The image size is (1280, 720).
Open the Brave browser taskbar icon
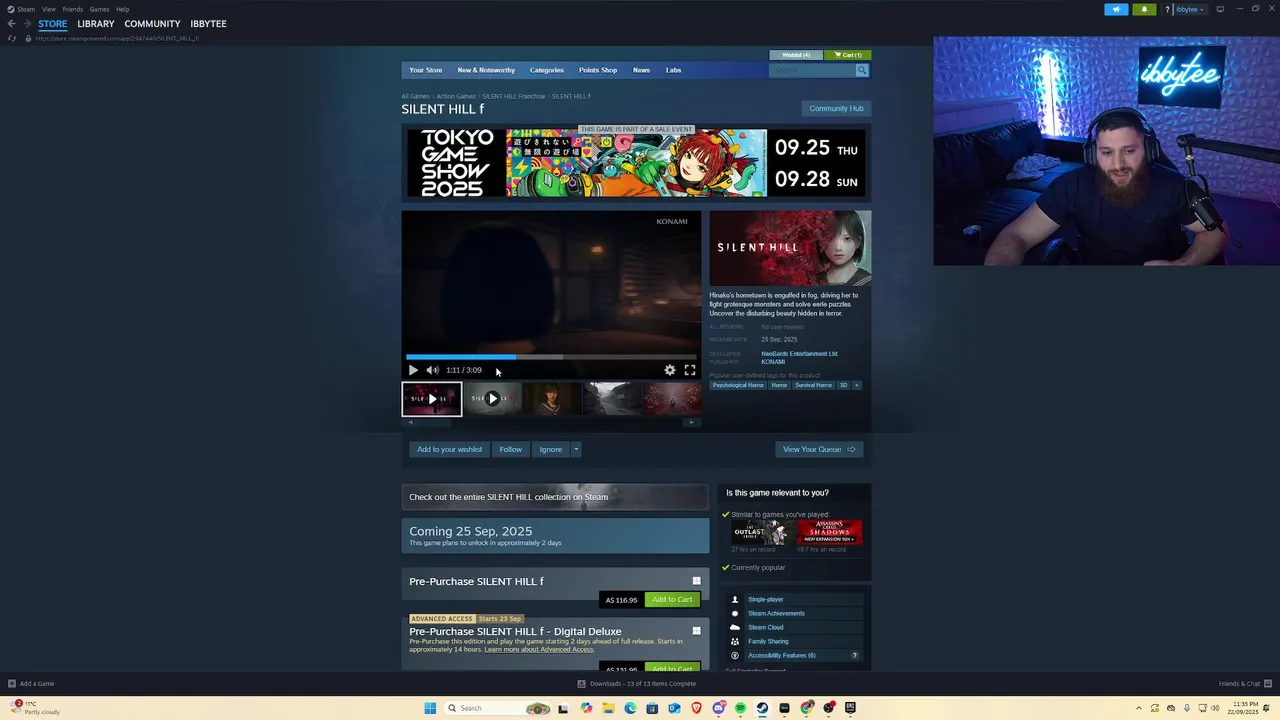[696, 708]
